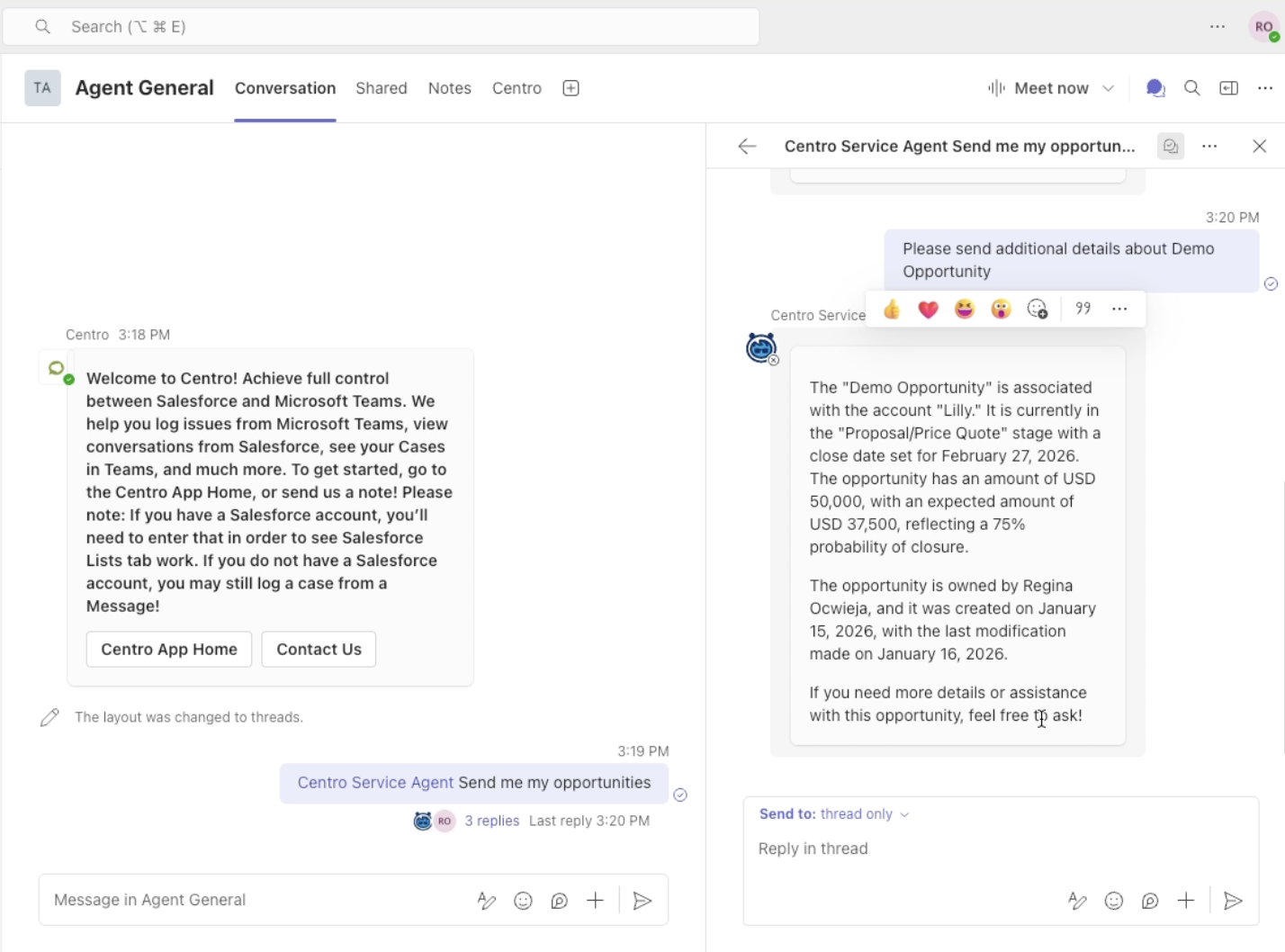
Task: Click the Centro Service Agent bot avatar
Action: coord(761,348)
